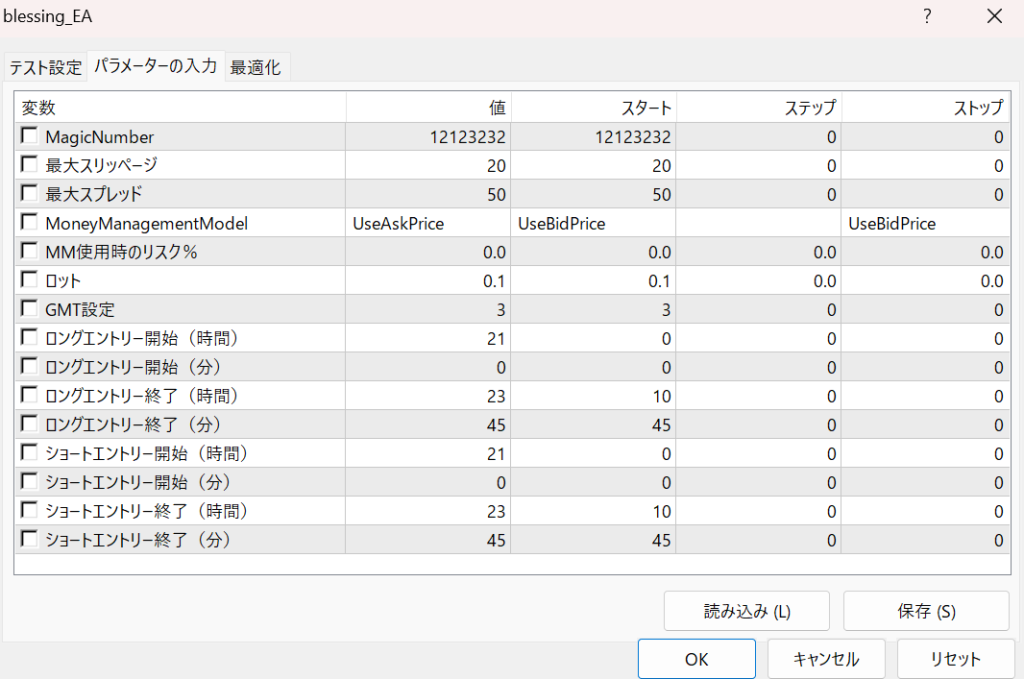
Task: Enable the ロングエントリー終了（分） checkbox
Action: [29, 423]
